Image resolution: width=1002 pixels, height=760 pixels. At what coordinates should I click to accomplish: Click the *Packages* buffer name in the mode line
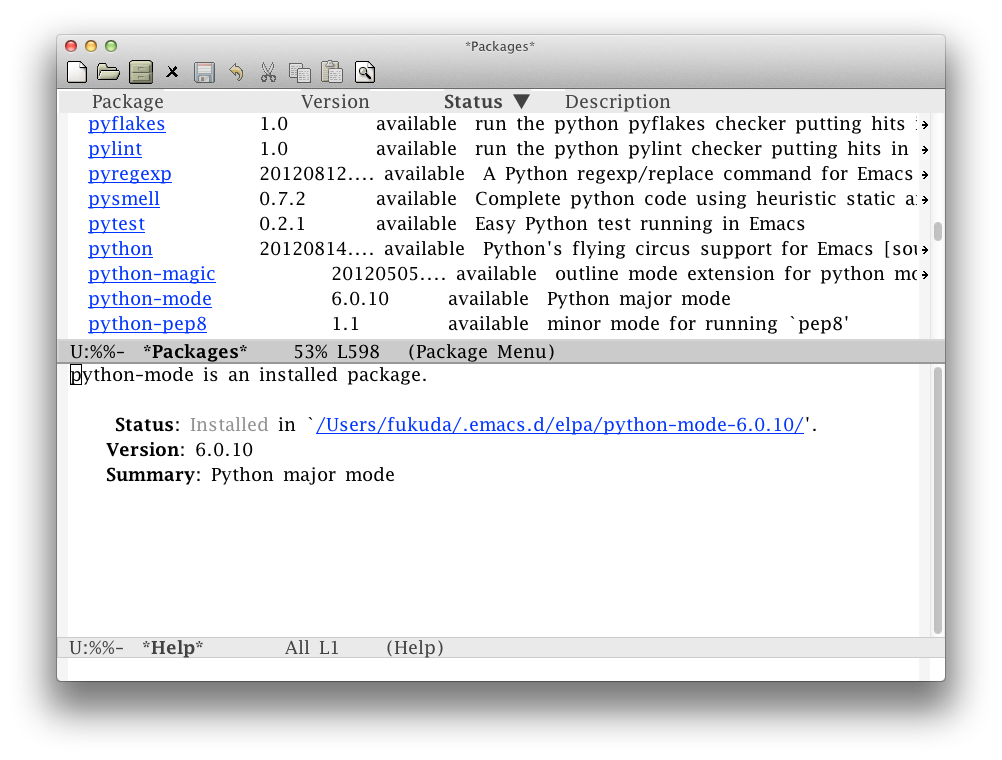click(195, 352)
